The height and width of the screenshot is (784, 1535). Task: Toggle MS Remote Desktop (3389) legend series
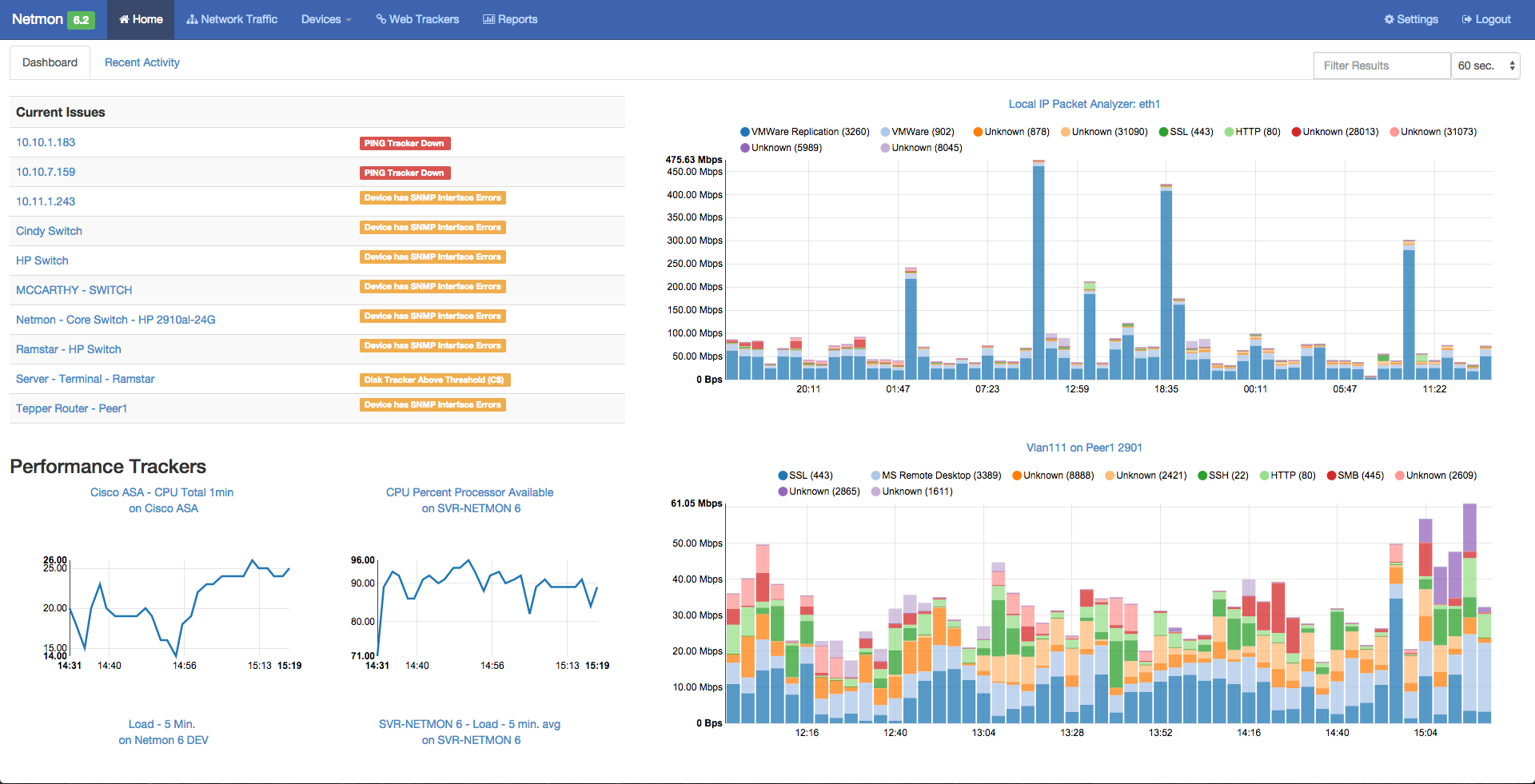coord(936,476)
